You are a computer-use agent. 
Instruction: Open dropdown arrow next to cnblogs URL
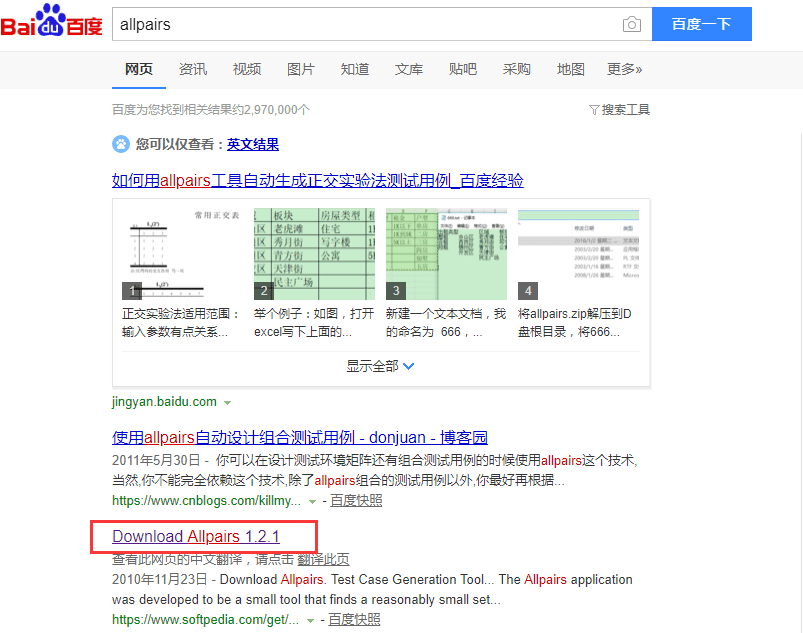pyautogui.click(x=312, y=501)
